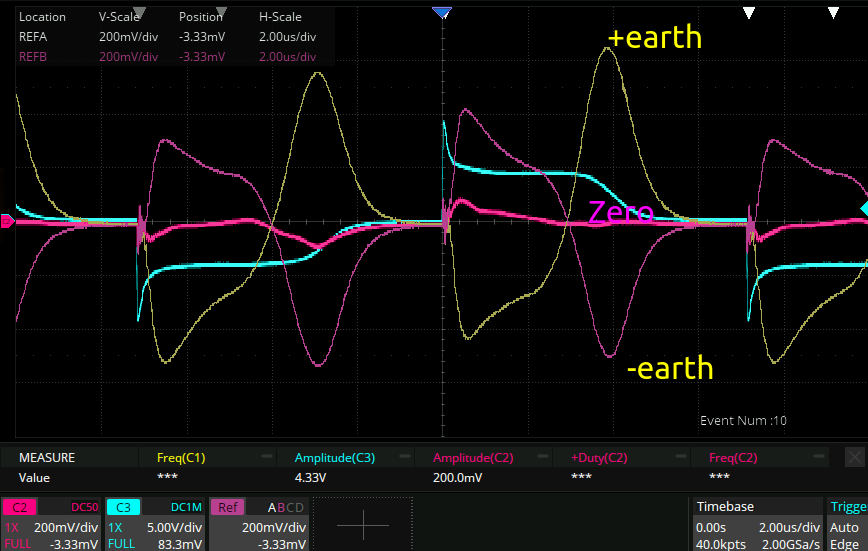Click the Ref reference waveform badge
This screenshot has width=868, height=551.
point(225,507)
